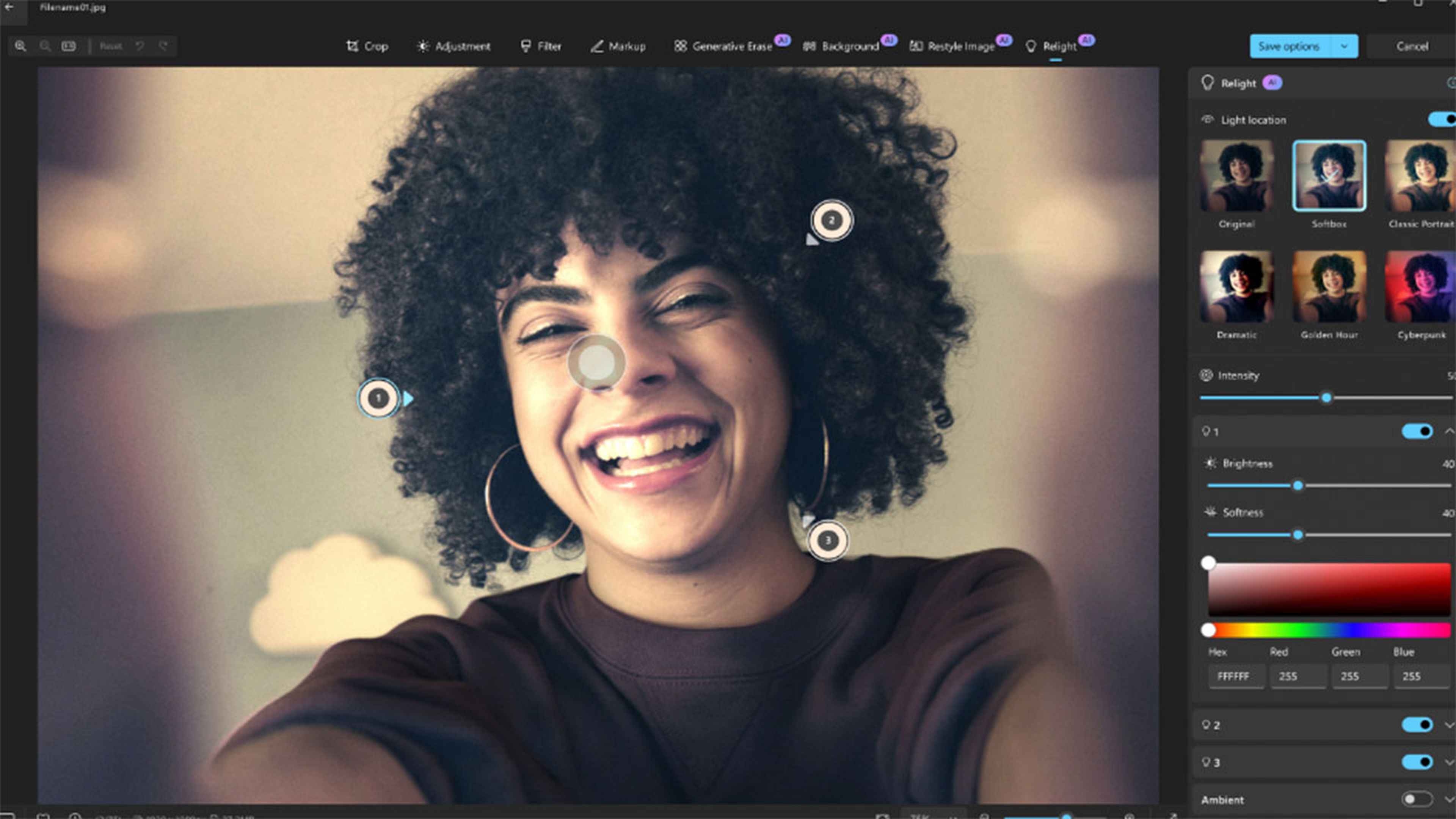The height and width of the screenshot is (819, 1456).
Task: Toggle the Light location switch
Action: coord(1442,119)
